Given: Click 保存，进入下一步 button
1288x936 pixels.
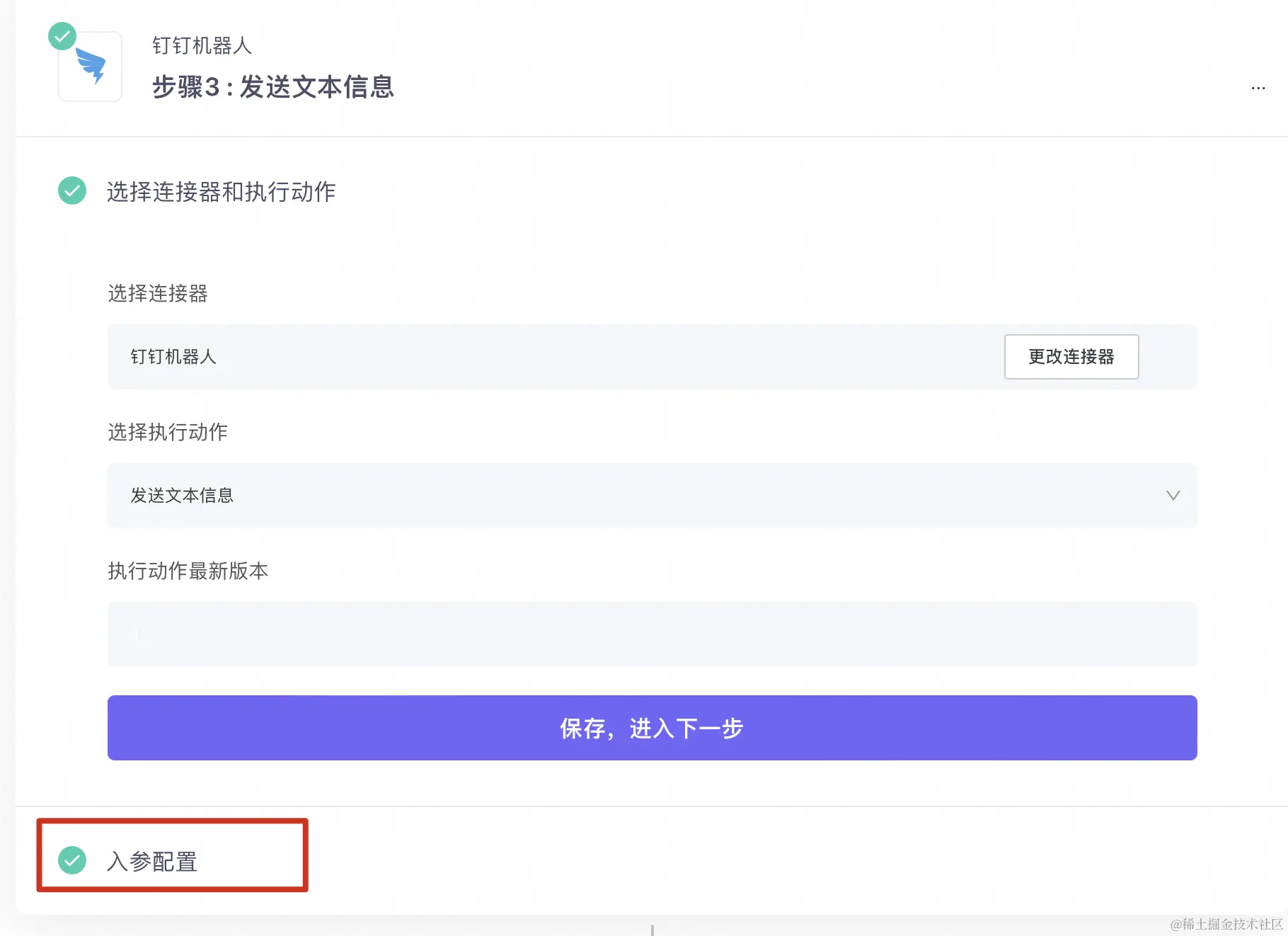Looking at the screenshot, I should coord(652,728).
